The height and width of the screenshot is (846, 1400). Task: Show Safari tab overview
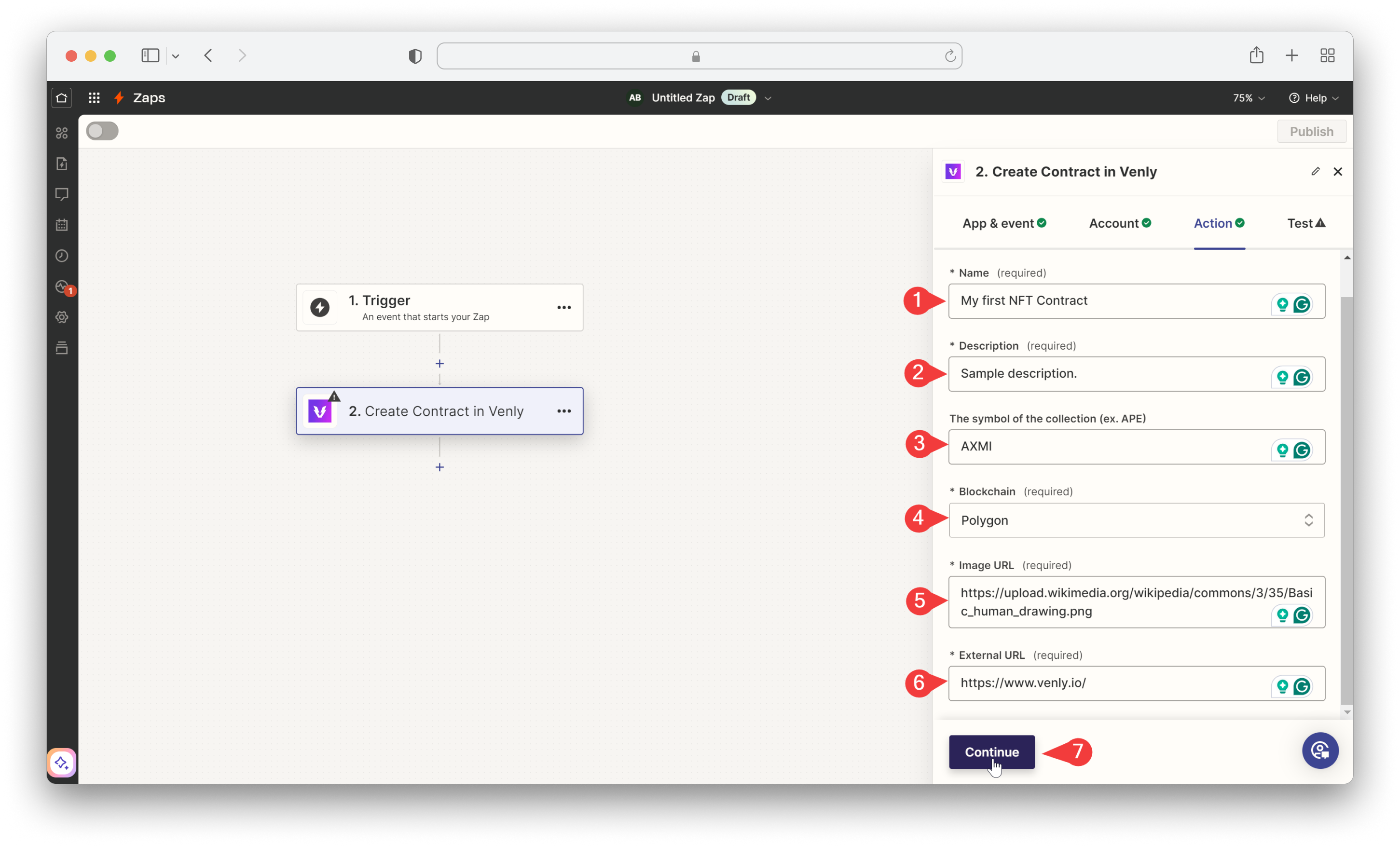point(1327,55)
